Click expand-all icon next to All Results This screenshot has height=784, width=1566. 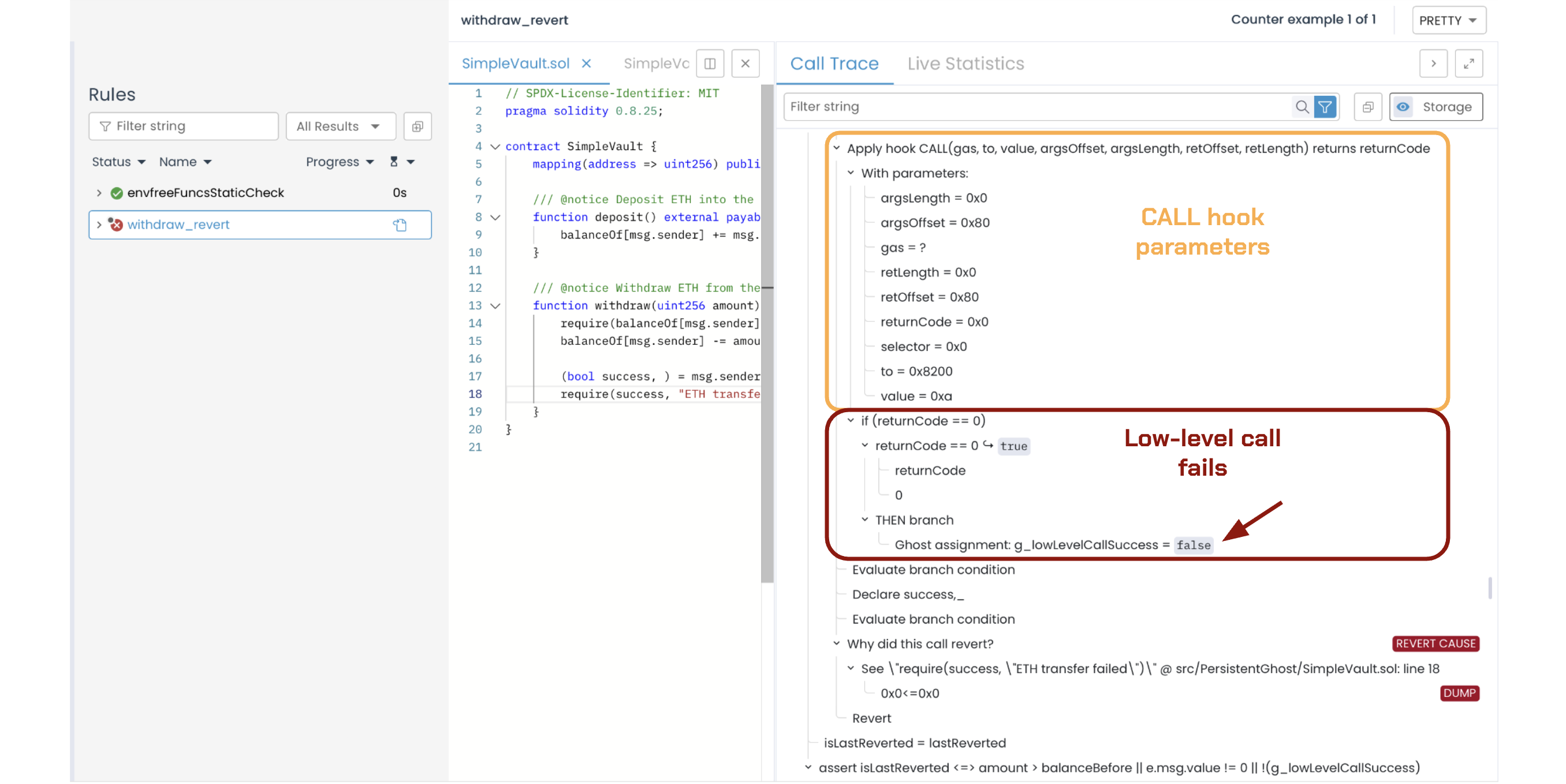tap(417, 126)
